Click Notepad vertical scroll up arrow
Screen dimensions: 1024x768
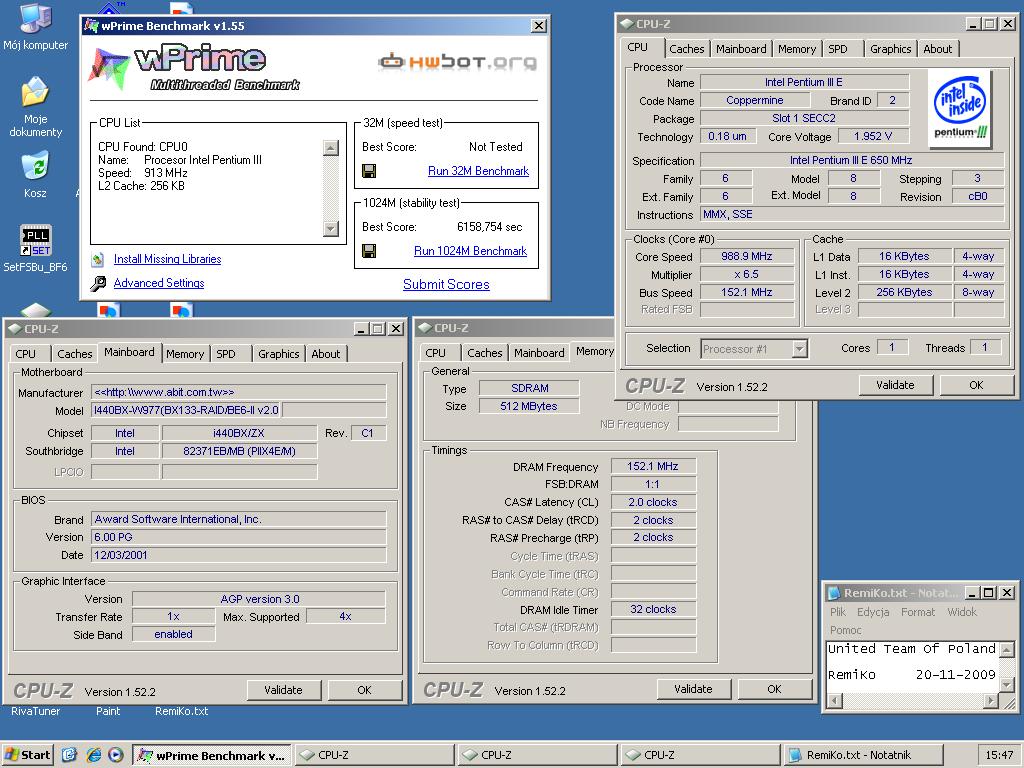click(x=1007, y=650)
